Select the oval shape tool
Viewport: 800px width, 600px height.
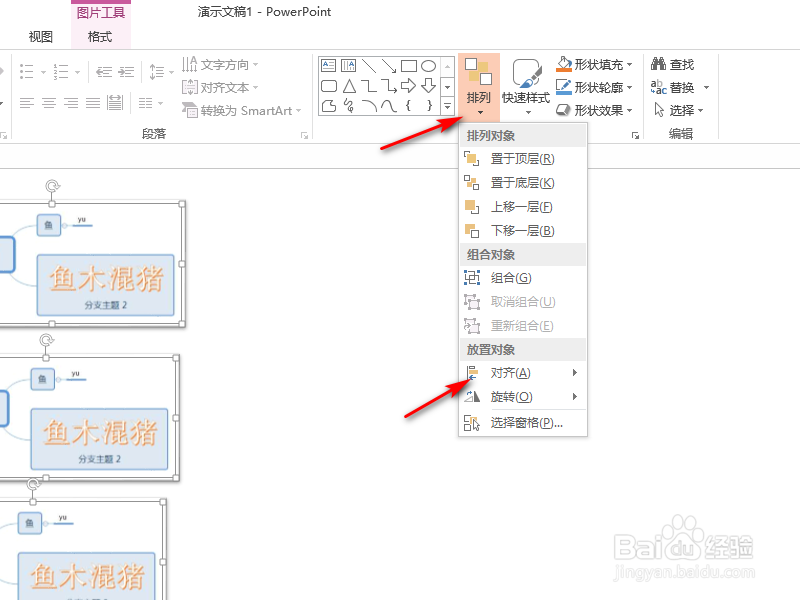(x=428, y=64)
